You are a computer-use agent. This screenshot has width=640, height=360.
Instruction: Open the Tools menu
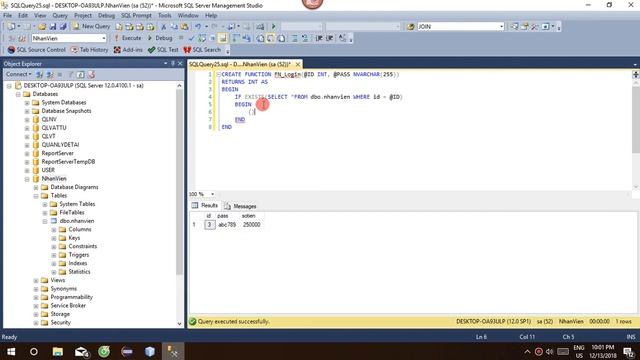[164, 16]
